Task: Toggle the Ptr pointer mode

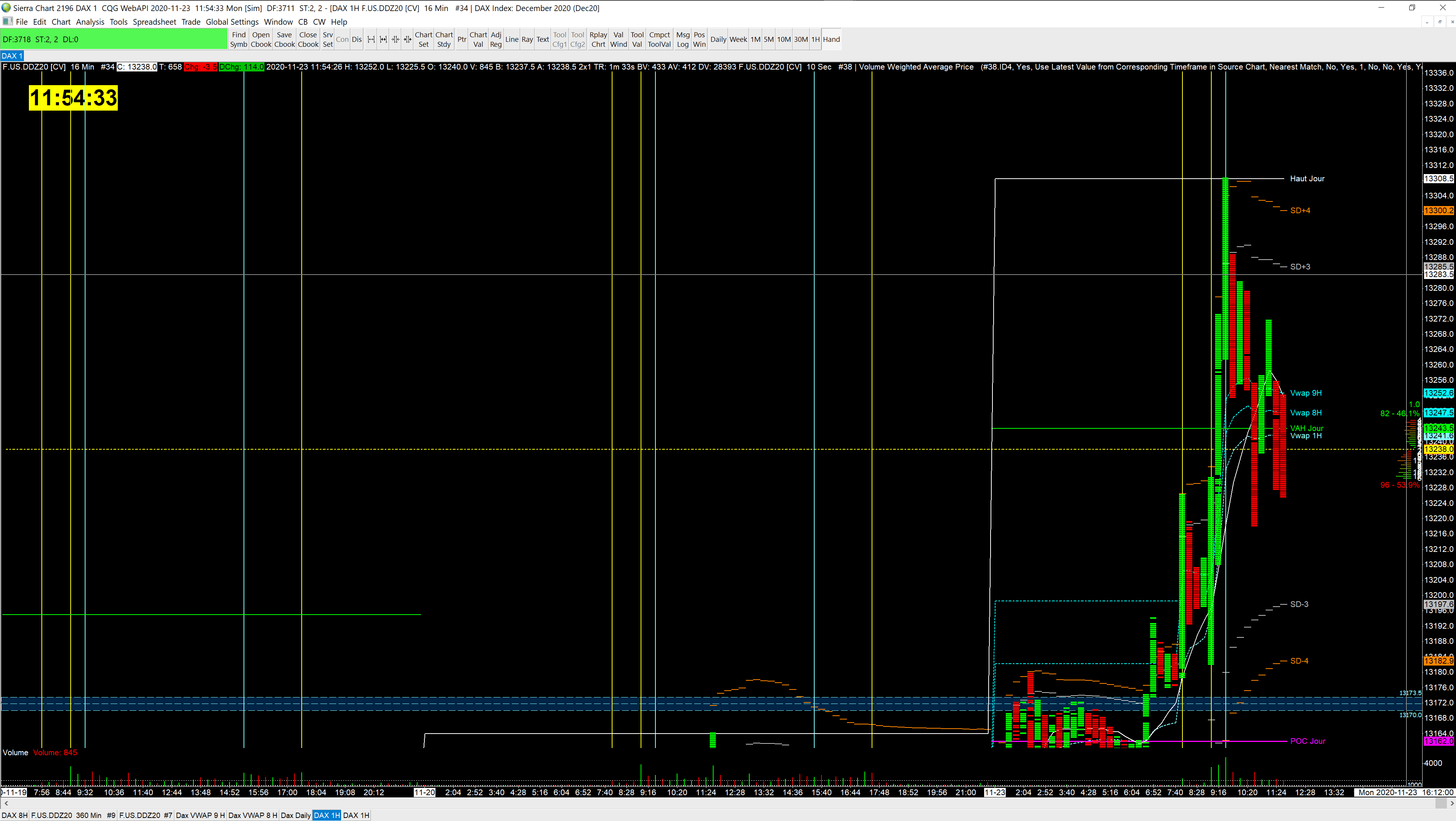Action: point(461,40)
